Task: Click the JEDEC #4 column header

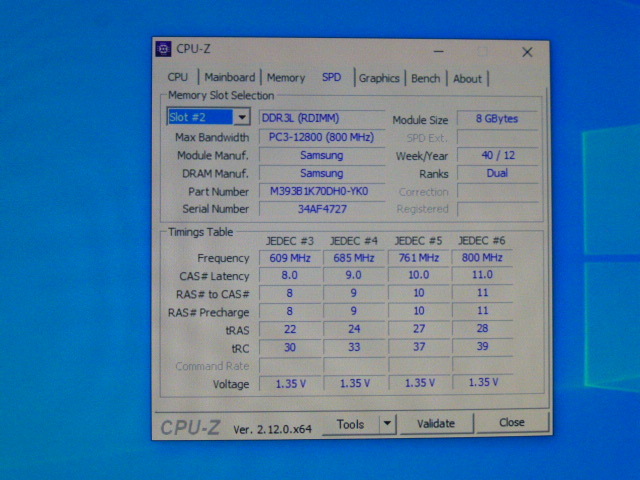Action: (x=354, y=241)
